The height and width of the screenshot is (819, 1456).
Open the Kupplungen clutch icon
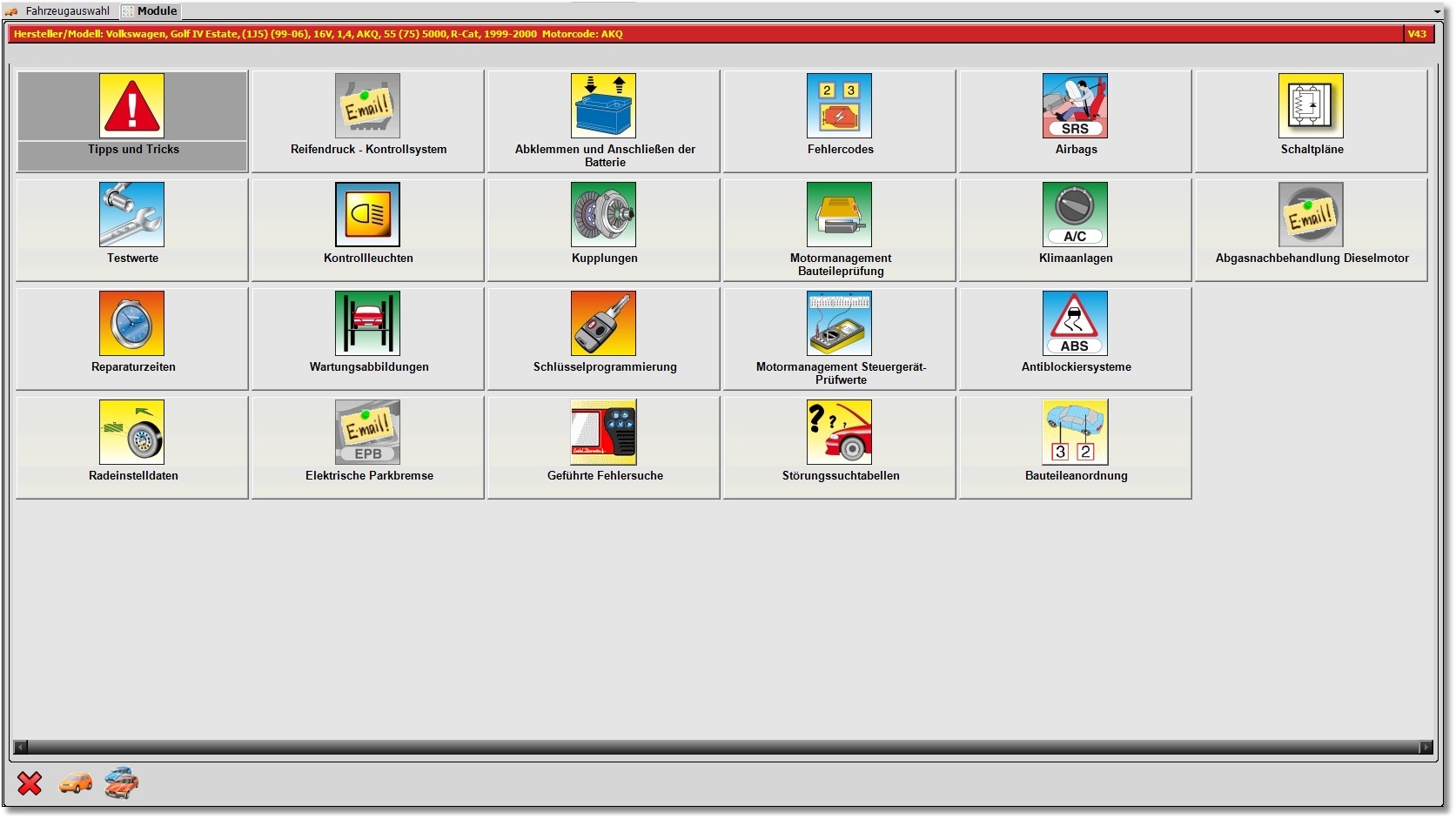tap(603, 214)
